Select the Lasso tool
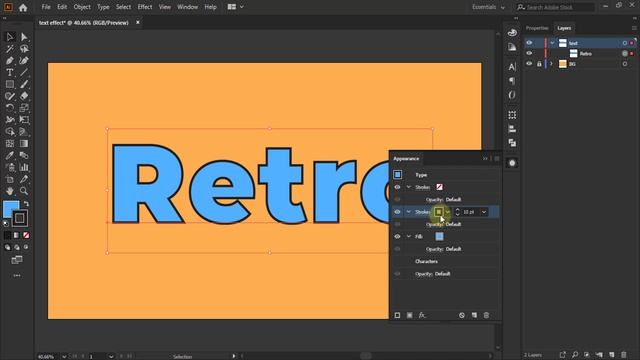Image resolution: width=640 pixels, height=360 pixels. click(x=24, y=49)
